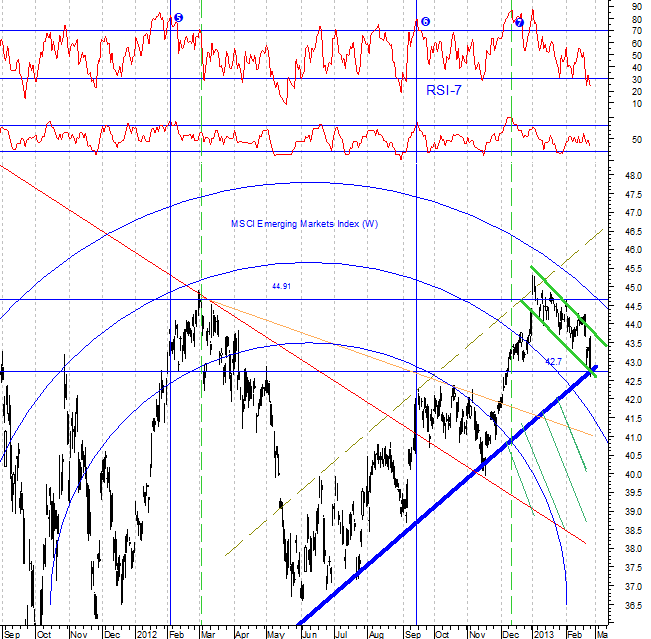651x639 pixels.
Task: Click the Jul month label
Action: pos(341,634)
